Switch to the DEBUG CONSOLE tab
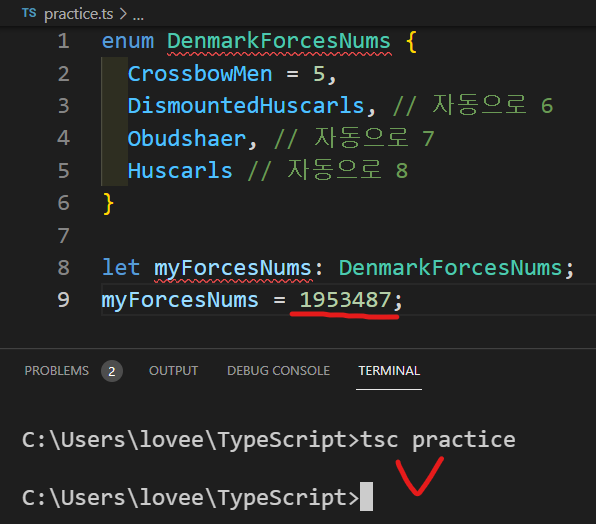 pyautogui.click(x=278, y=370)
